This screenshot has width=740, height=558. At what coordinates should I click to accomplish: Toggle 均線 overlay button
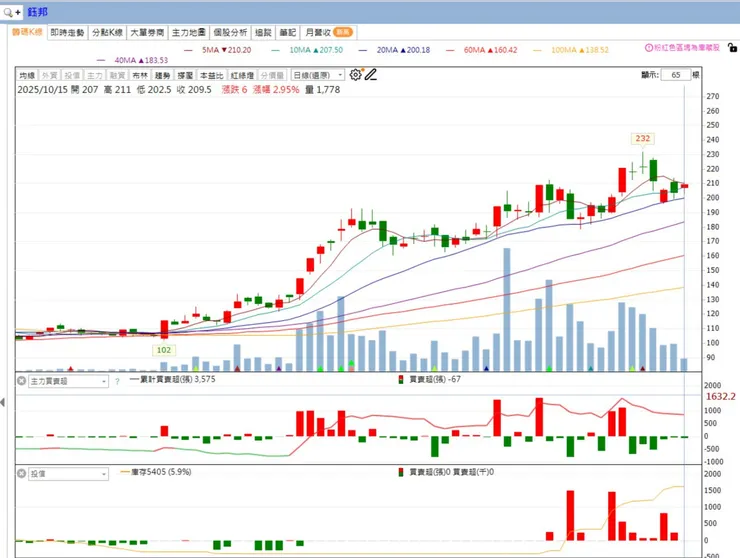27,76
